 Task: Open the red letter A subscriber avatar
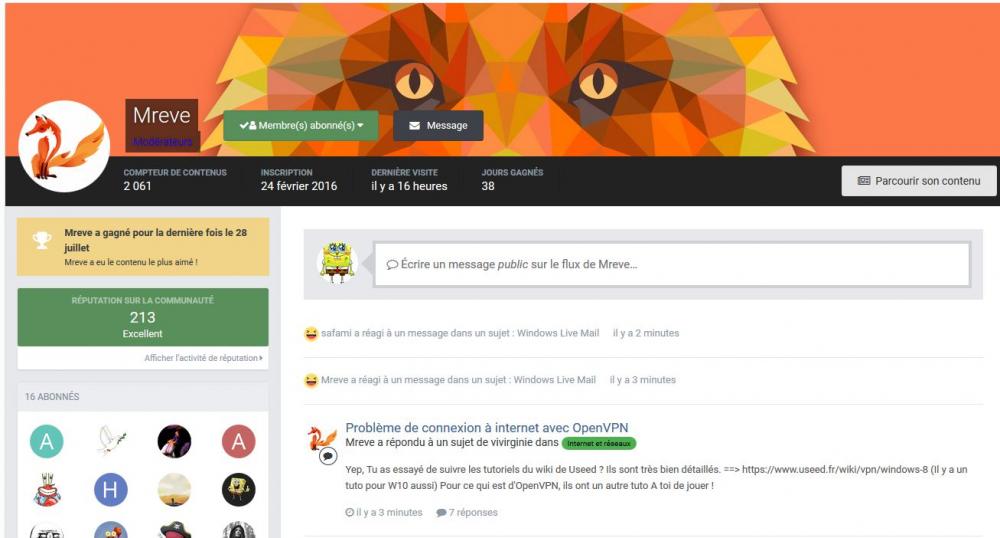(239, 441)
